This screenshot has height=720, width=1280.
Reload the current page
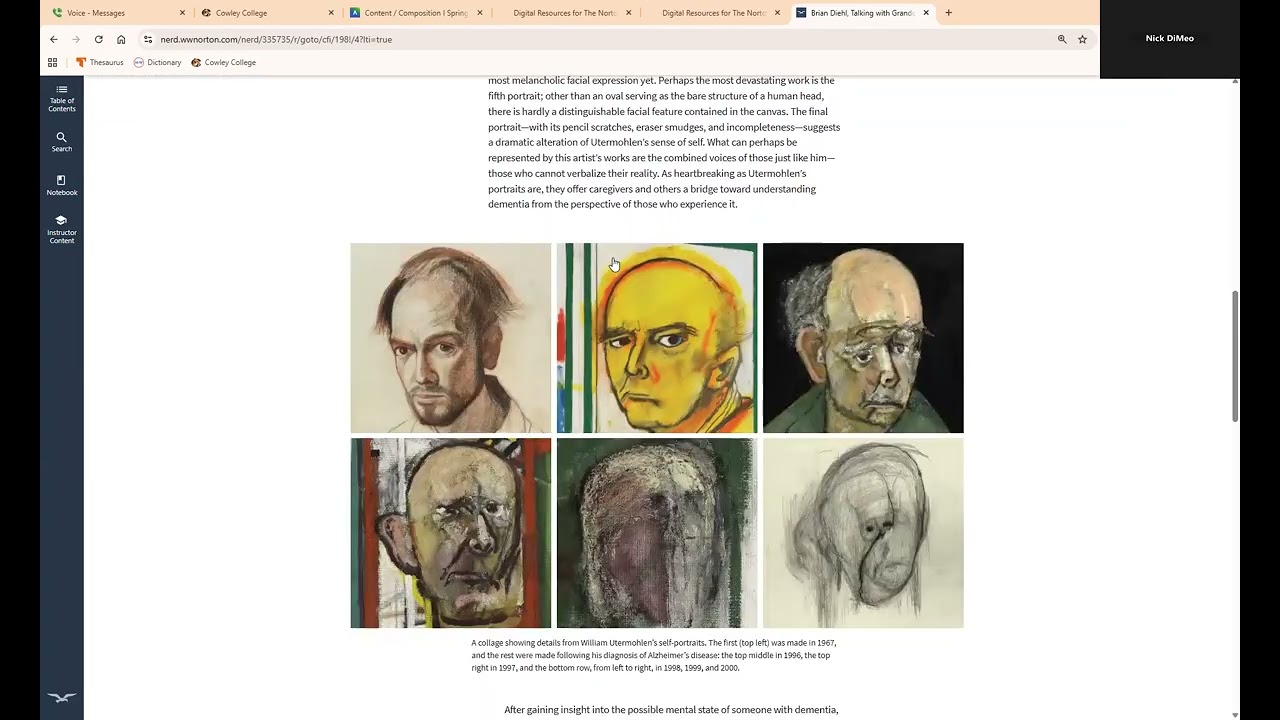pos(98,39)
